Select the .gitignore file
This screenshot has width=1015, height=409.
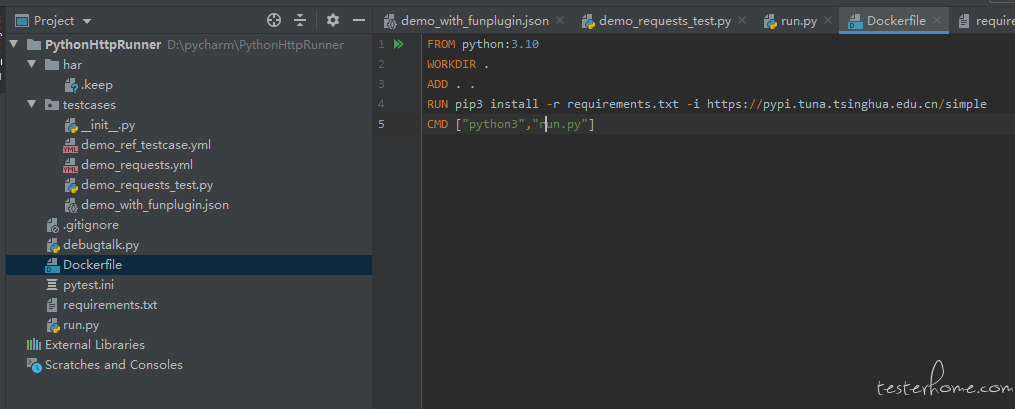tap(91, 225)
